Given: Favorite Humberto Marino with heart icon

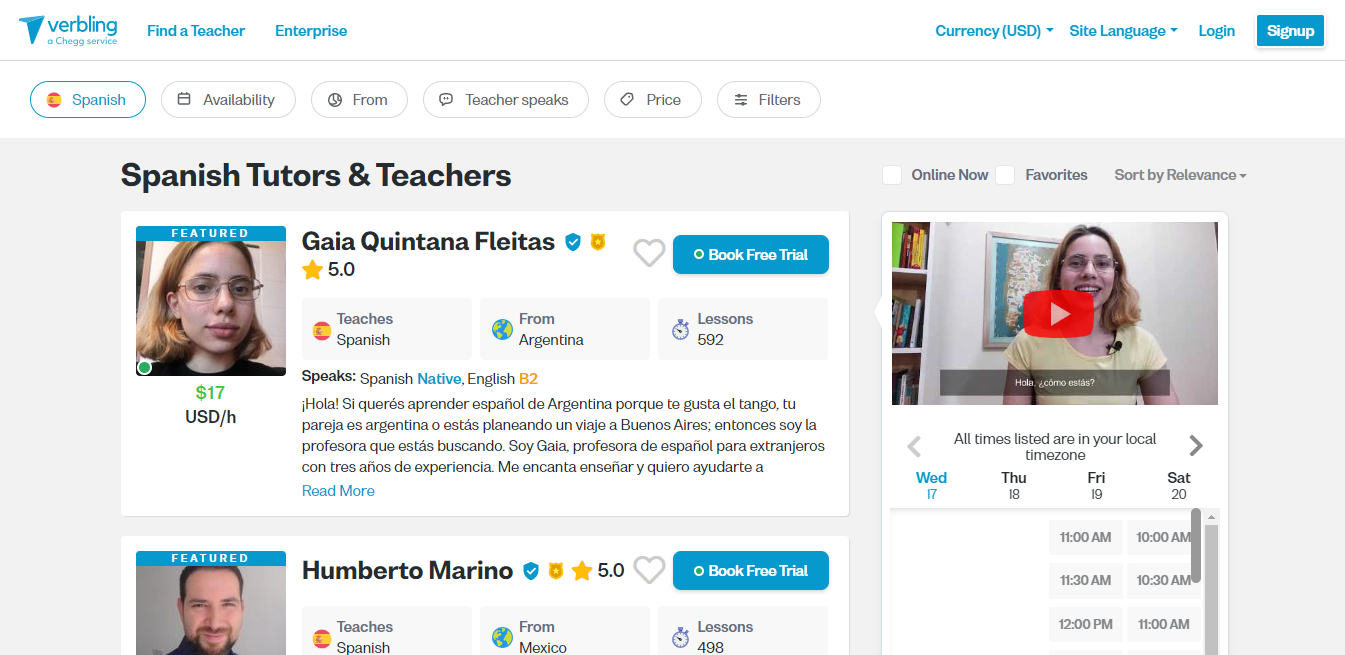Looking at the screenshot, I should 649,570.
